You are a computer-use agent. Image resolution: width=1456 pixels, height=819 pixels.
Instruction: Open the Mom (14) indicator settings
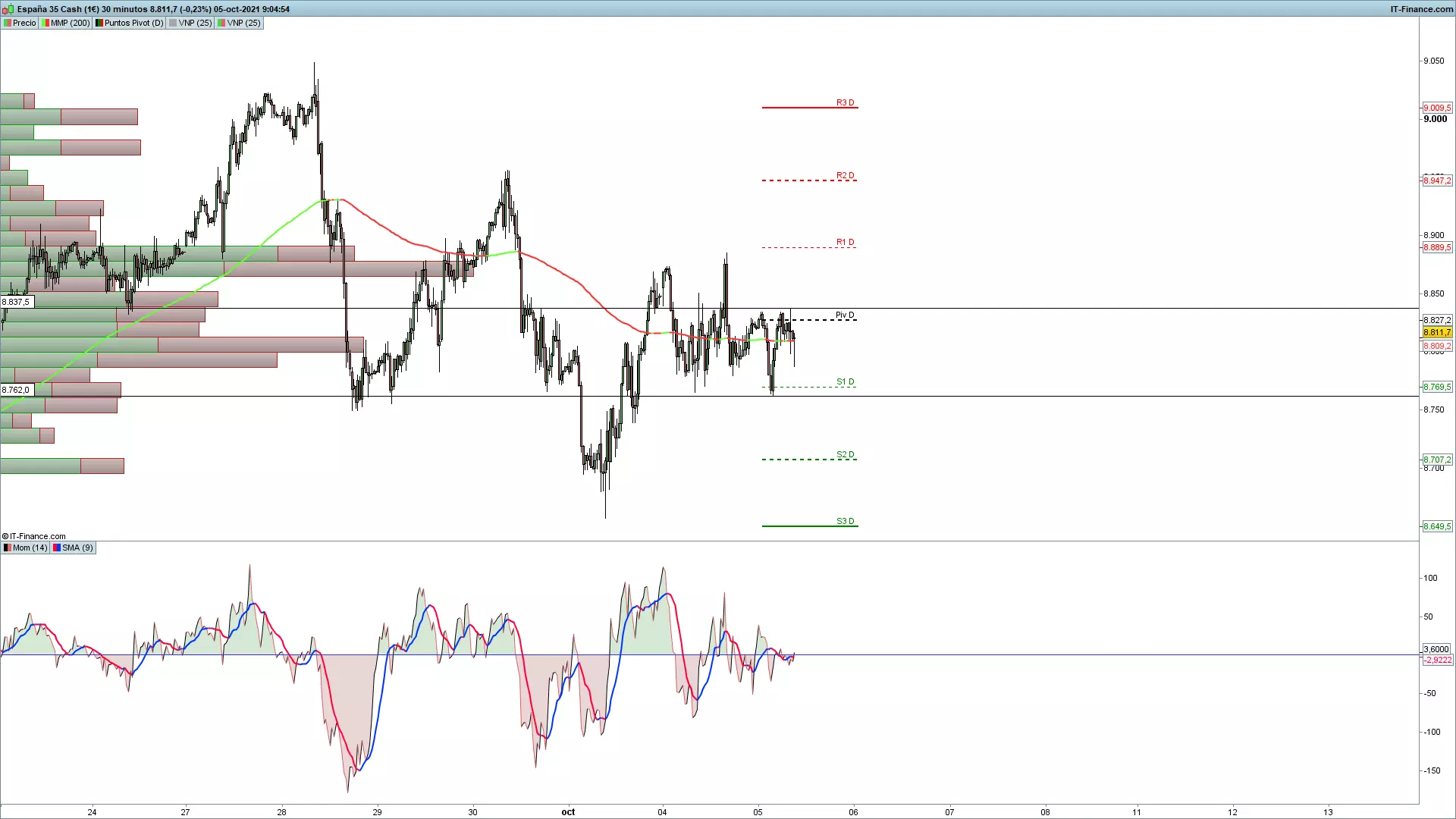coord(26,548)
